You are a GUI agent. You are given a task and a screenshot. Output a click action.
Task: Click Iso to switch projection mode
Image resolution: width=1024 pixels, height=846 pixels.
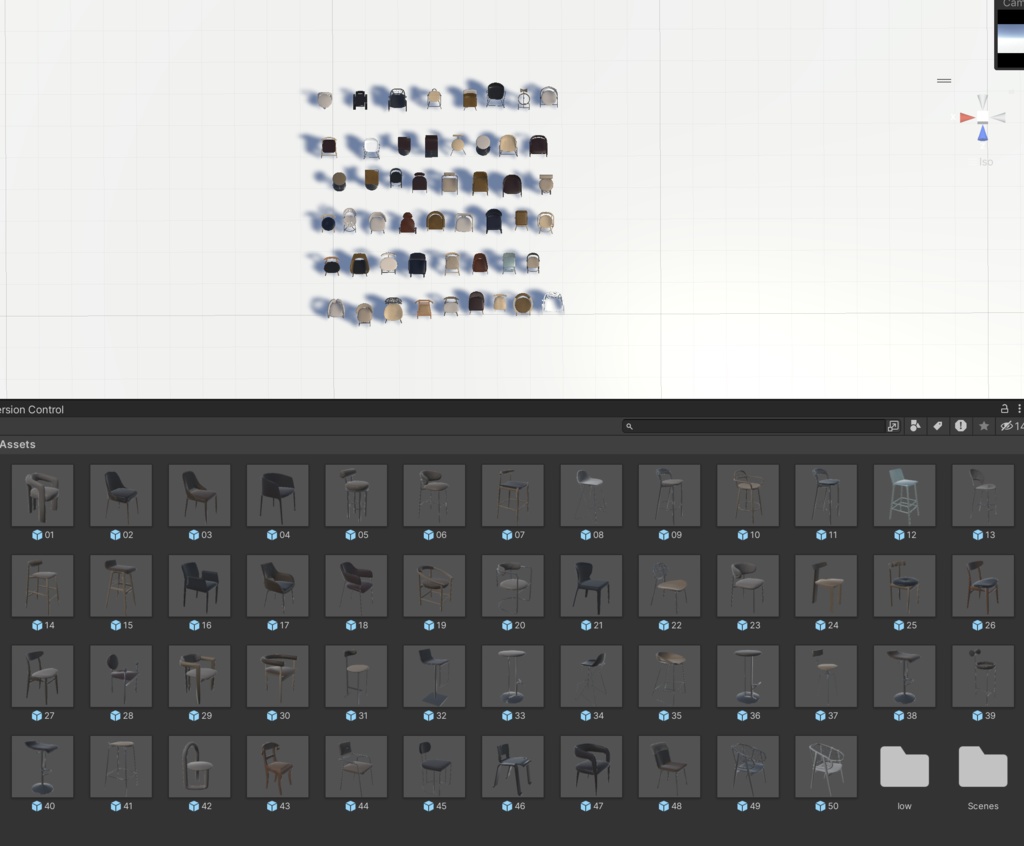986,162
